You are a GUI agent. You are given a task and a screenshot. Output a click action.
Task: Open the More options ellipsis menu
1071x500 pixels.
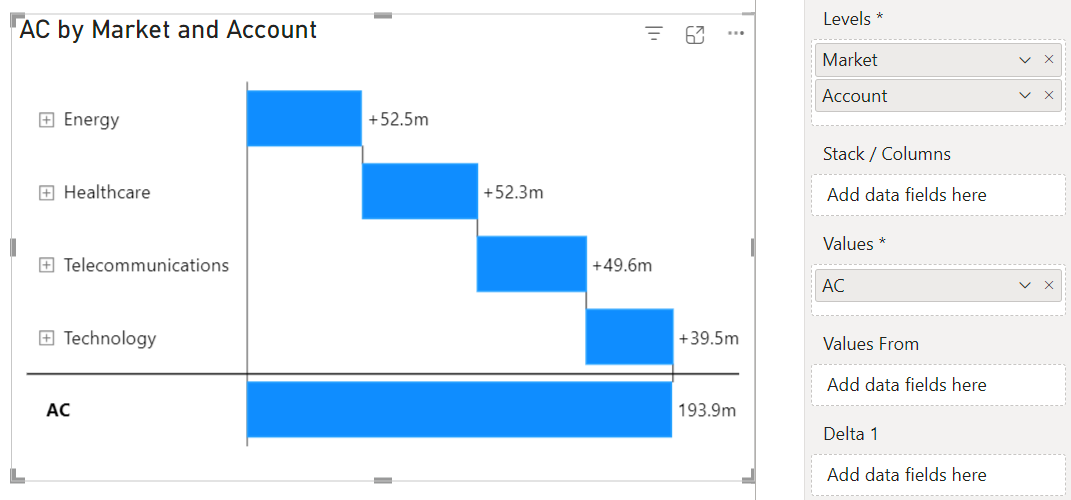(x=736, y=34)
